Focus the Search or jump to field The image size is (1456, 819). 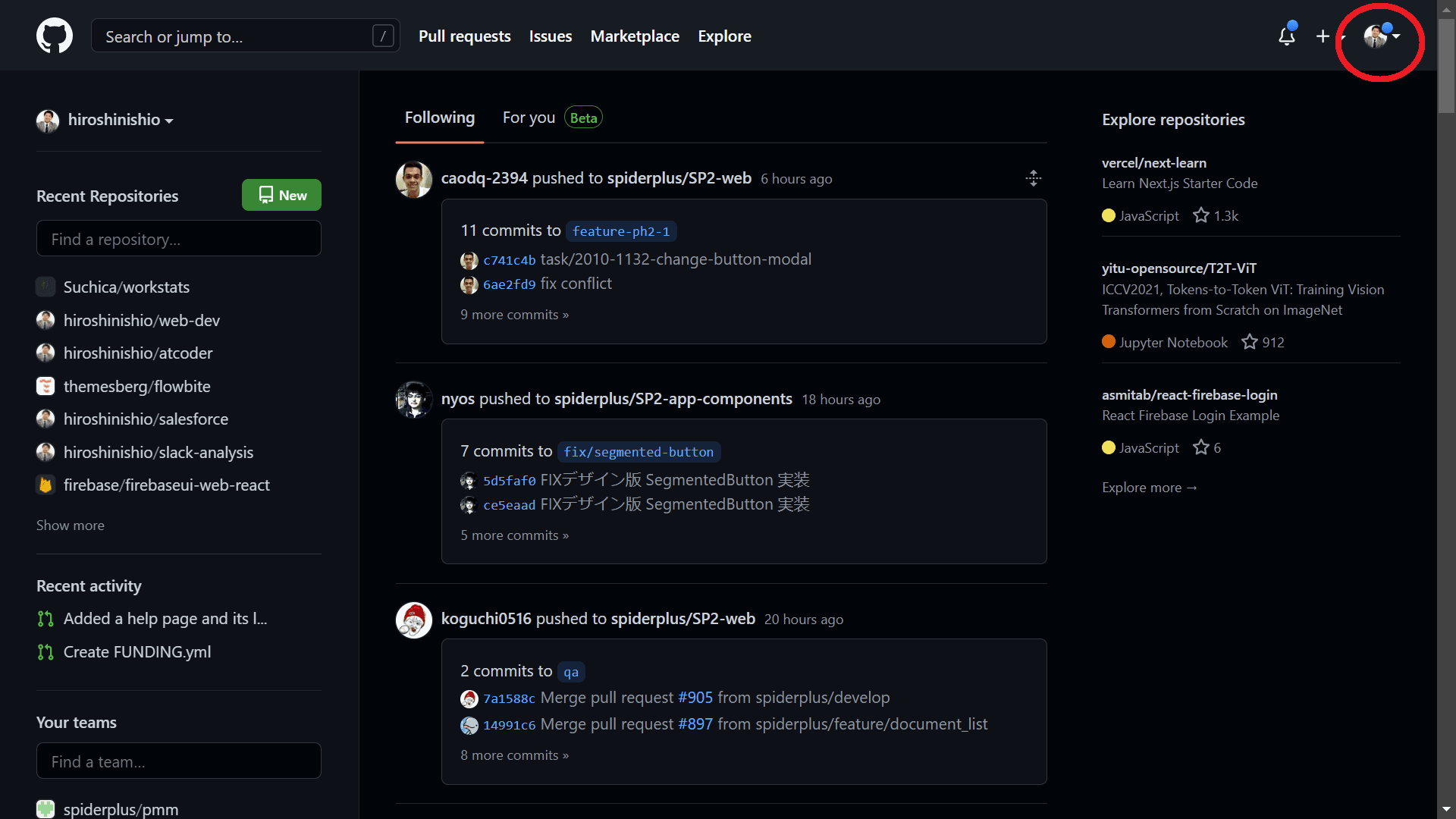tap(245, 36)
